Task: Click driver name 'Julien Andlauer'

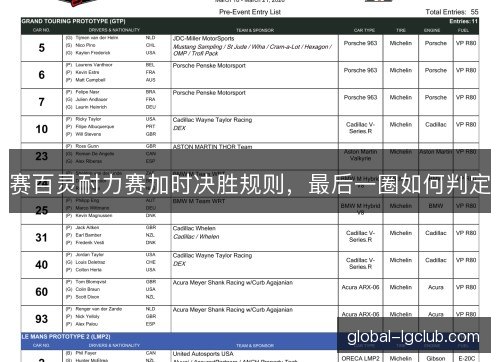Action: tap(91, 99)
